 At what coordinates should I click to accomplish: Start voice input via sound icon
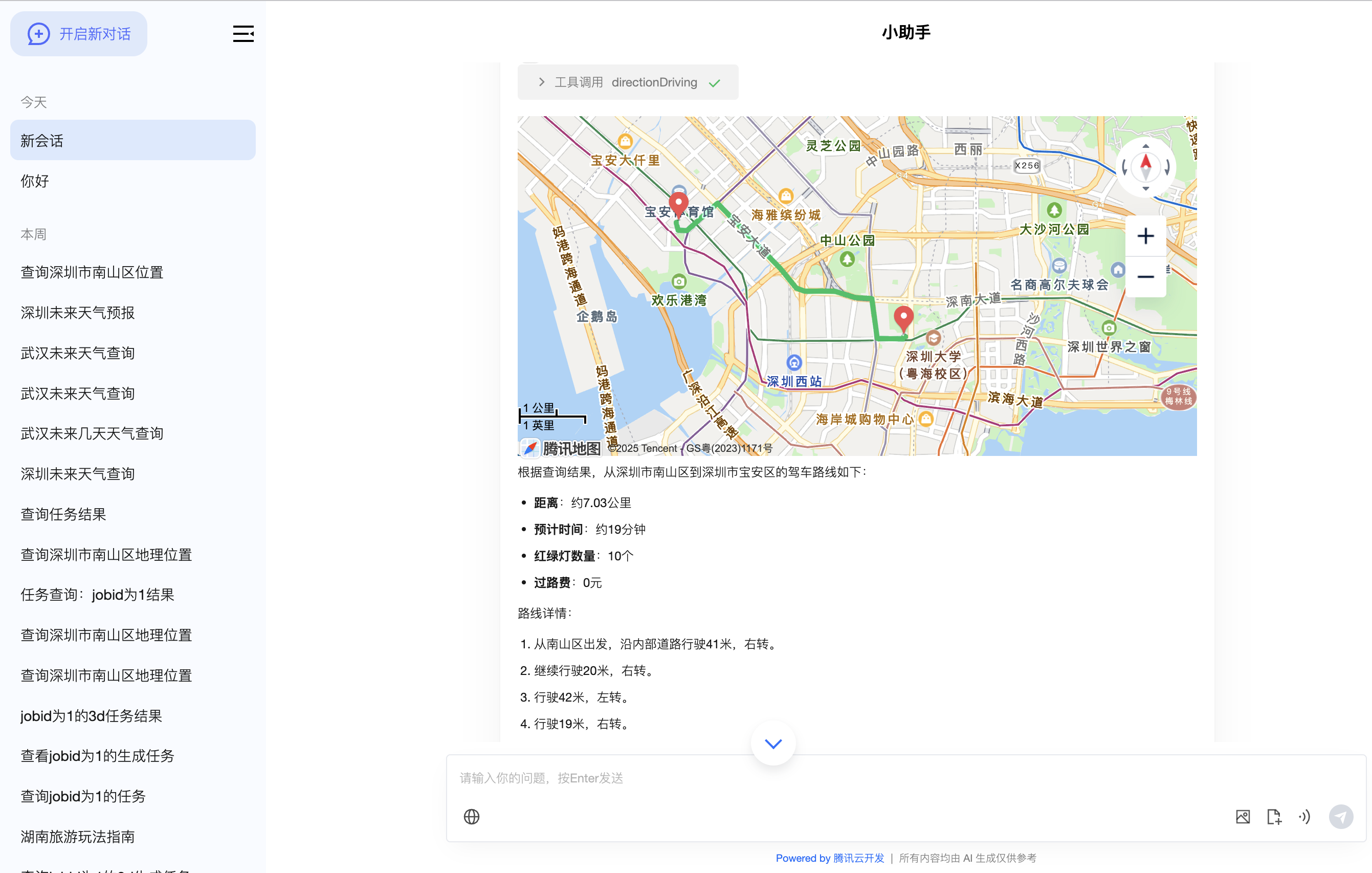click(1305, 817)
